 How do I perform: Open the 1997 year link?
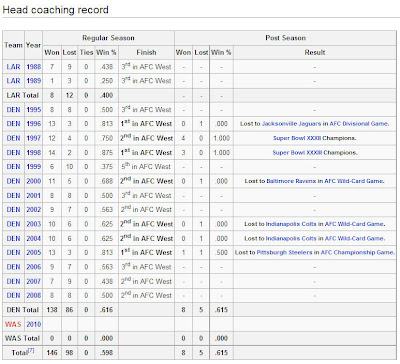tap(34, 138)
